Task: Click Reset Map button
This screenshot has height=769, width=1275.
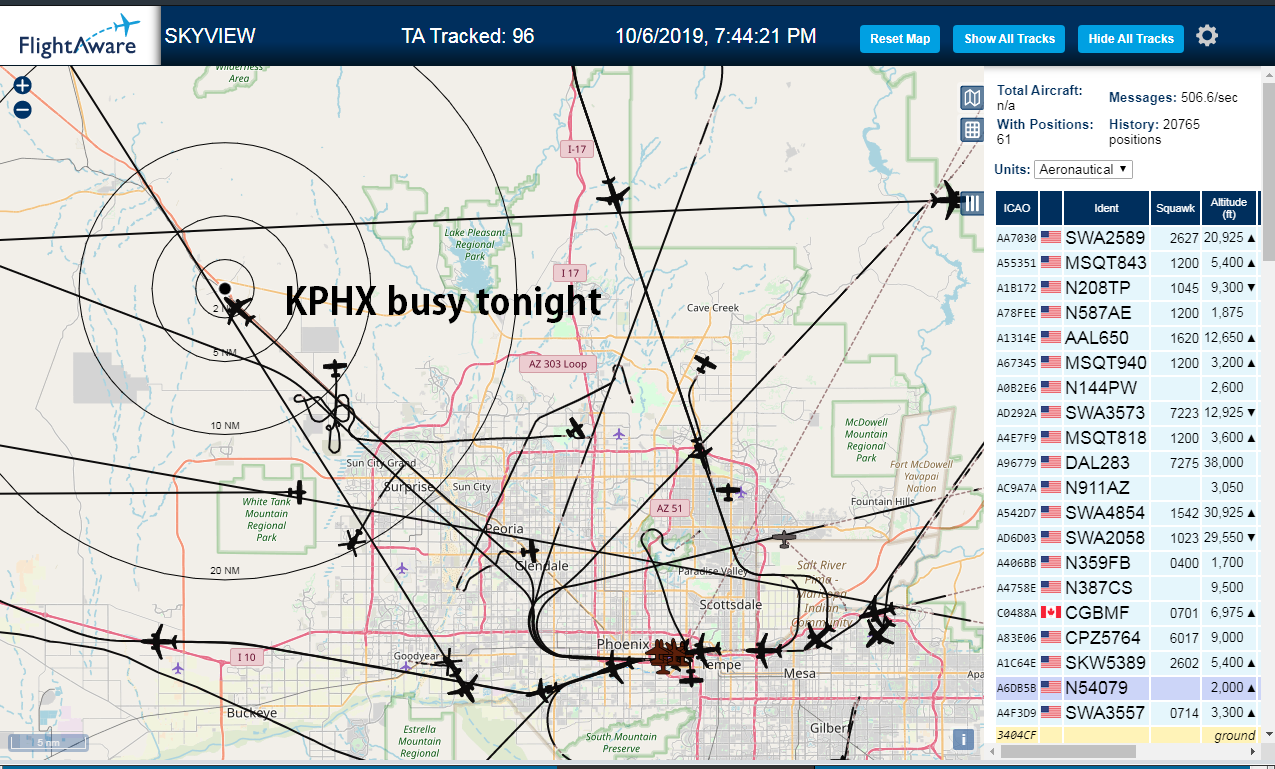Action: pyautogui.click(x=900, y=39)
